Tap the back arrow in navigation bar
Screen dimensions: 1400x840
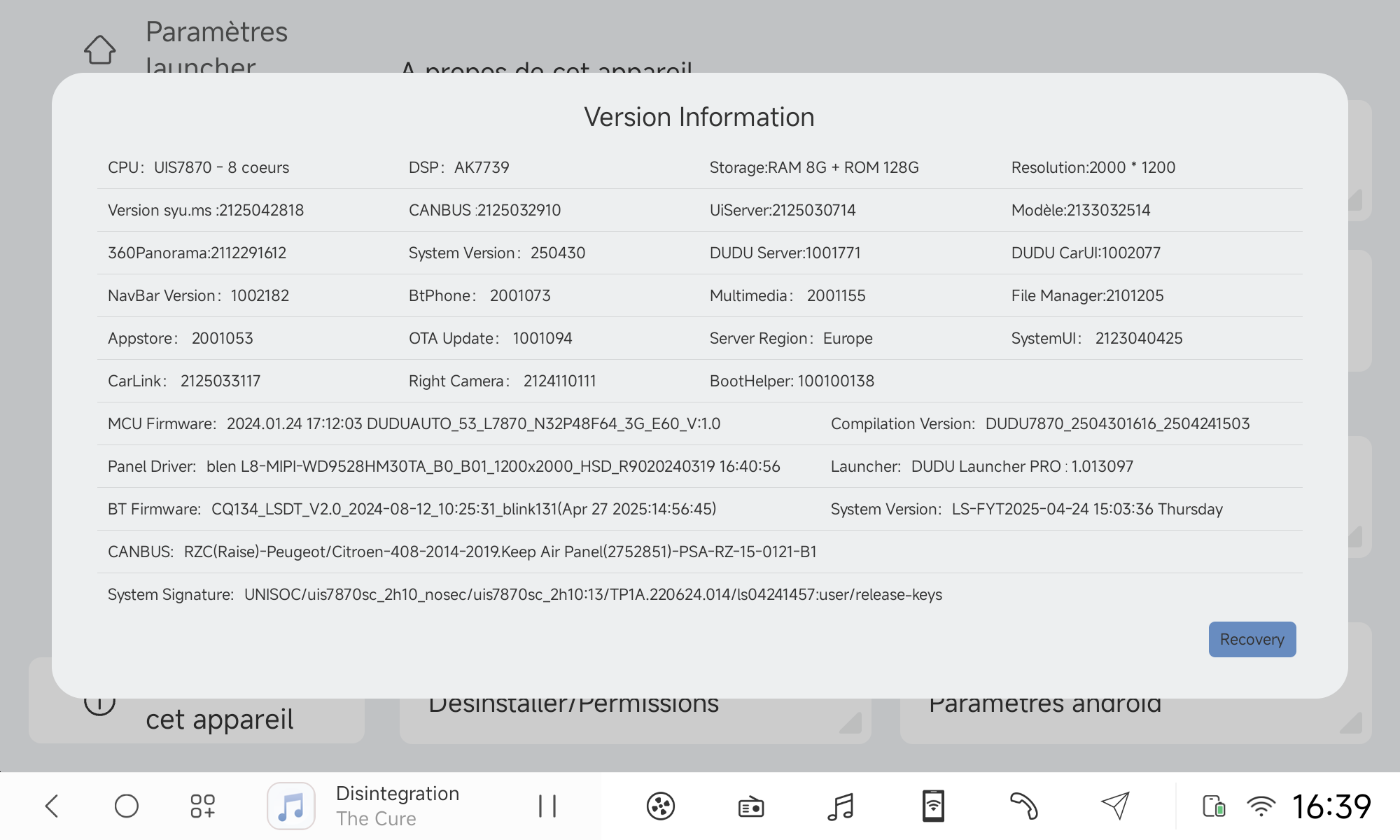pyautogui.click(x=52, y=806)
